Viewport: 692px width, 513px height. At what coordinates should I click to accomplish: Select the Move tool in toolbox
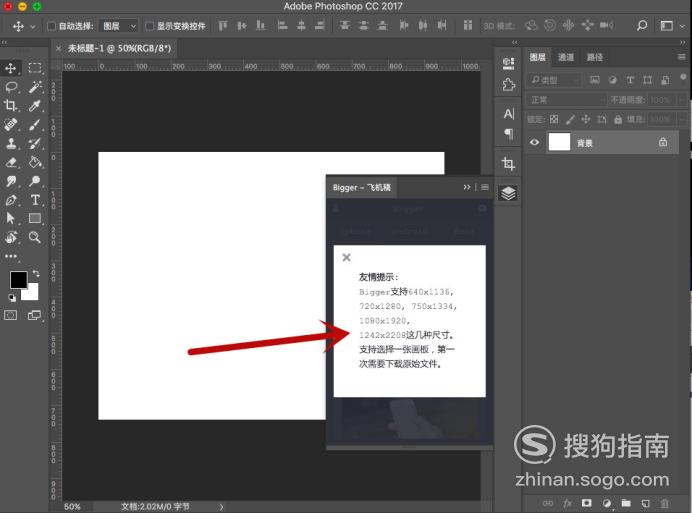[x=11, y=68]
